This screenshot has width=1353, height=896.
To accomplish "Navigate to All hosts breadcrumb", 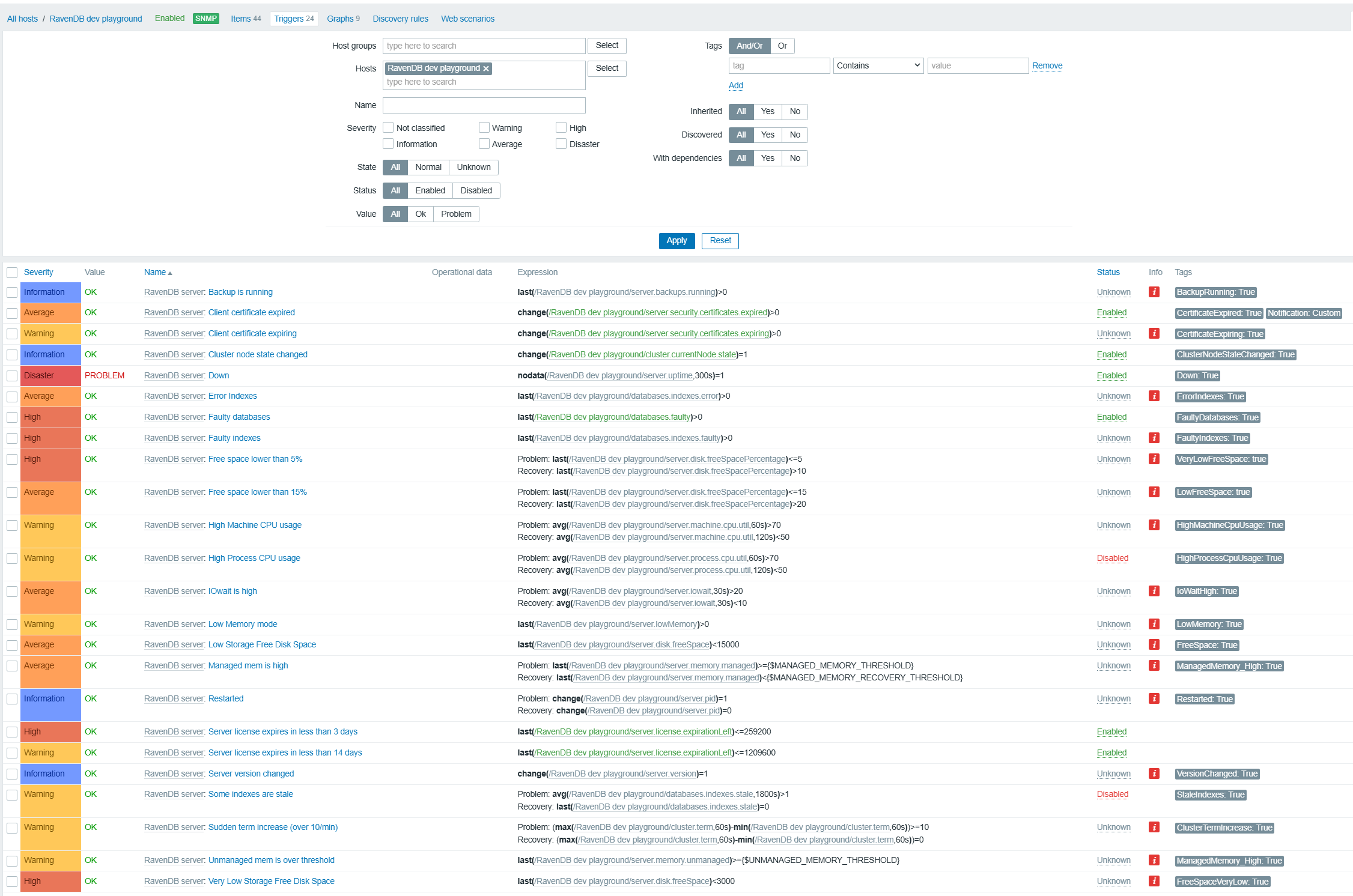I will (22, 19).
